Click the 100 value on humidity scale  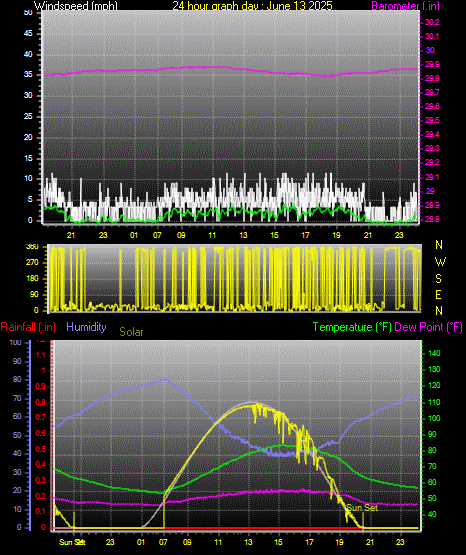(x=16, y=342)
